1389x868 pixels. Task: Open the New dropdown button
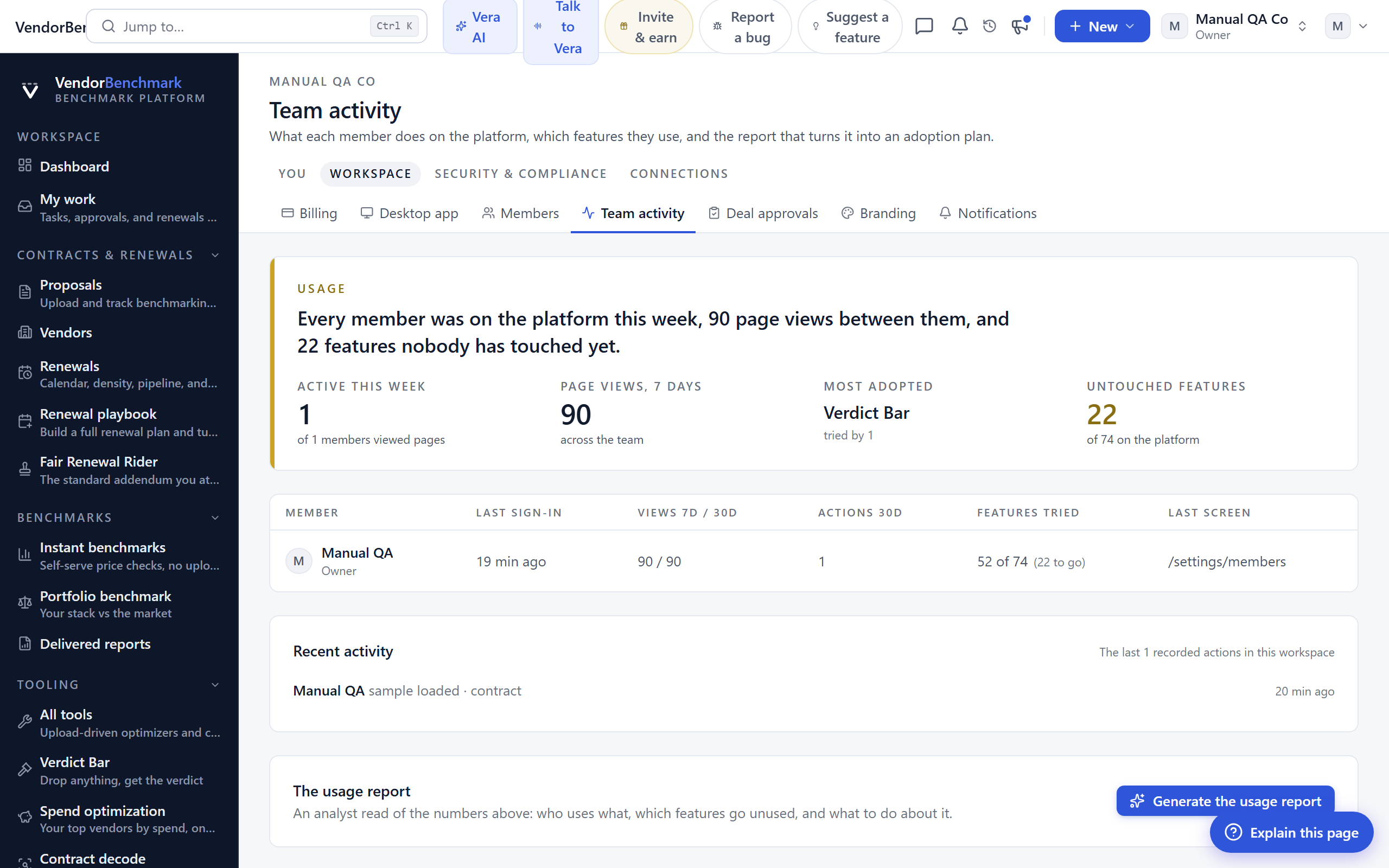[x=1101, y=27]
